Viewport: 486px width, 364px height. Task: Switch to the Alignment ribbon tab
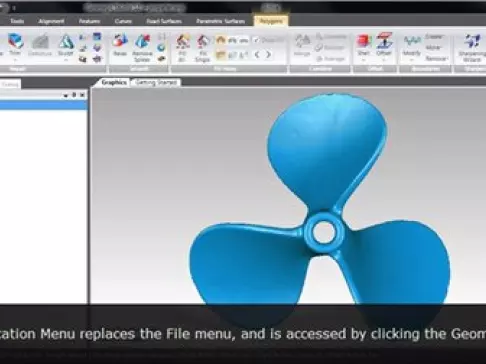51,21
